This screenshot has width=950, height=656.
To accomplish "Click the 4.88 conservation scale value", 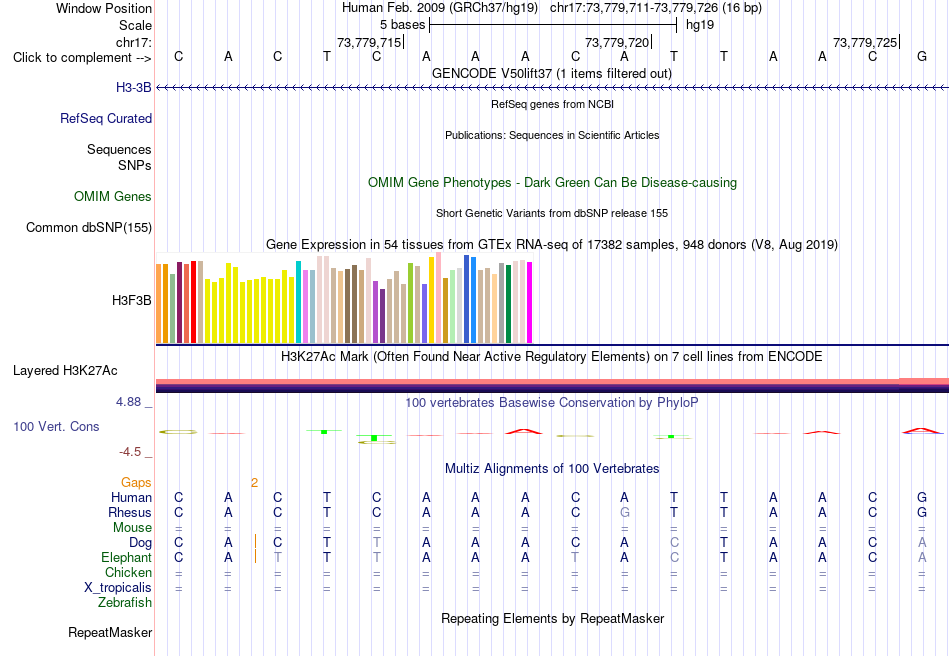I will [x=128, y=402].
